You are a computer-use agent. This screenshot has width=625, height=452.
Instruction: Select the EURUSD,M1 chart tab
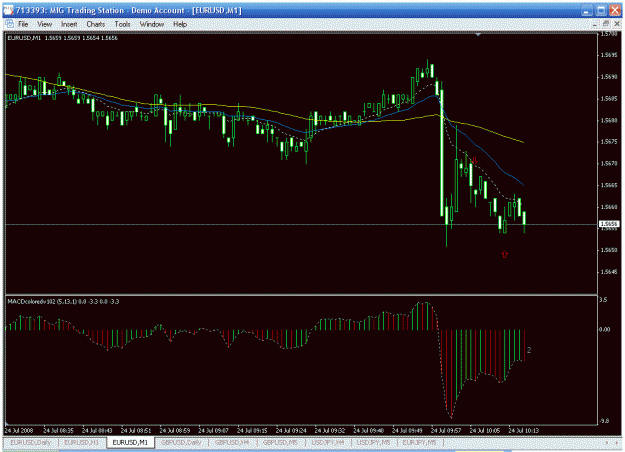coord(130,442)
